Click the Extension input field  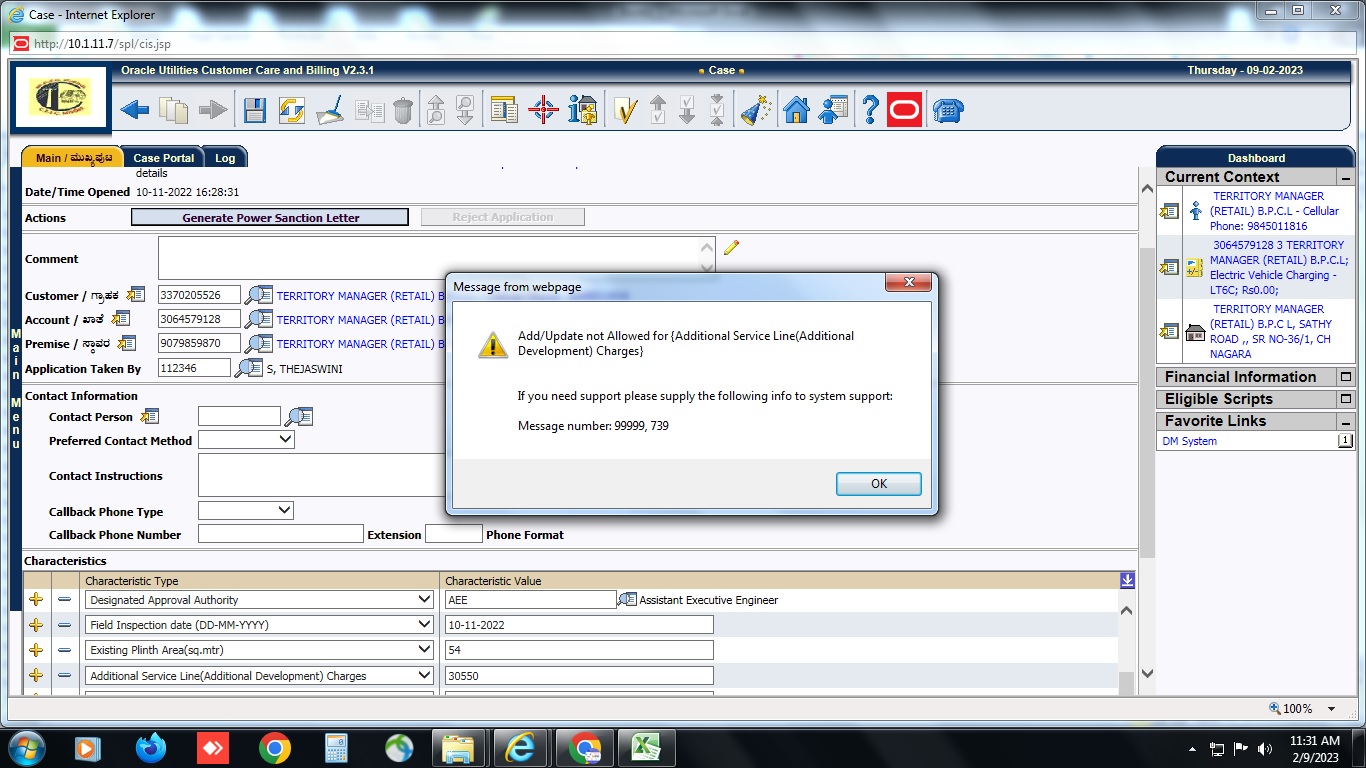pos(453,534)
